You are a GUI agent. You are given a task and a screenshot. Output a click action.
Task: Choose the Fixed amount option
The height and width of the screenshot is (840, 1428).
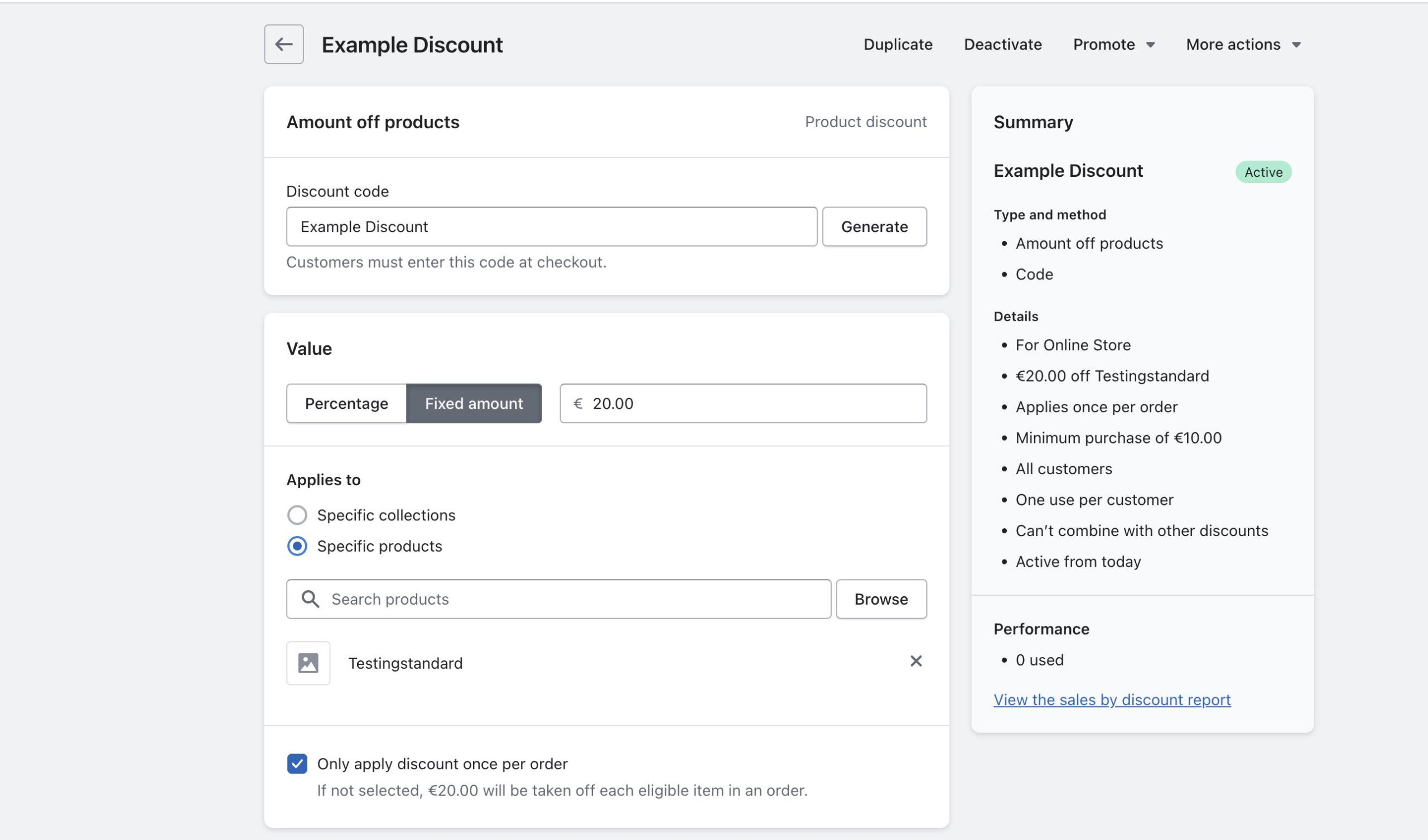pyautogui.click(x=474, y=403)
